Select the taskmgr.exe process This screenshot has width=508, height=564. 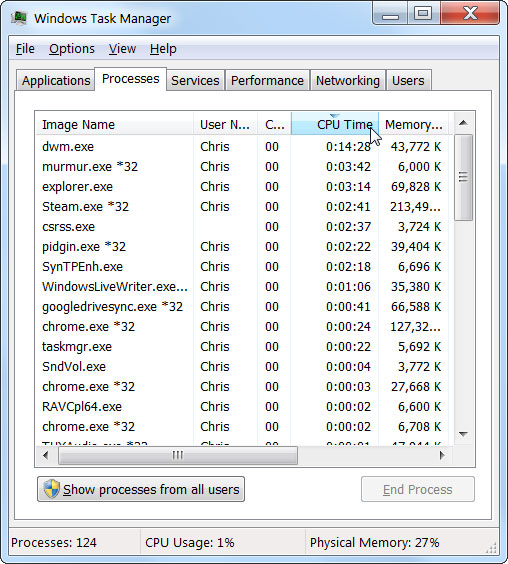pyautogui.click(x=242, y=347)
